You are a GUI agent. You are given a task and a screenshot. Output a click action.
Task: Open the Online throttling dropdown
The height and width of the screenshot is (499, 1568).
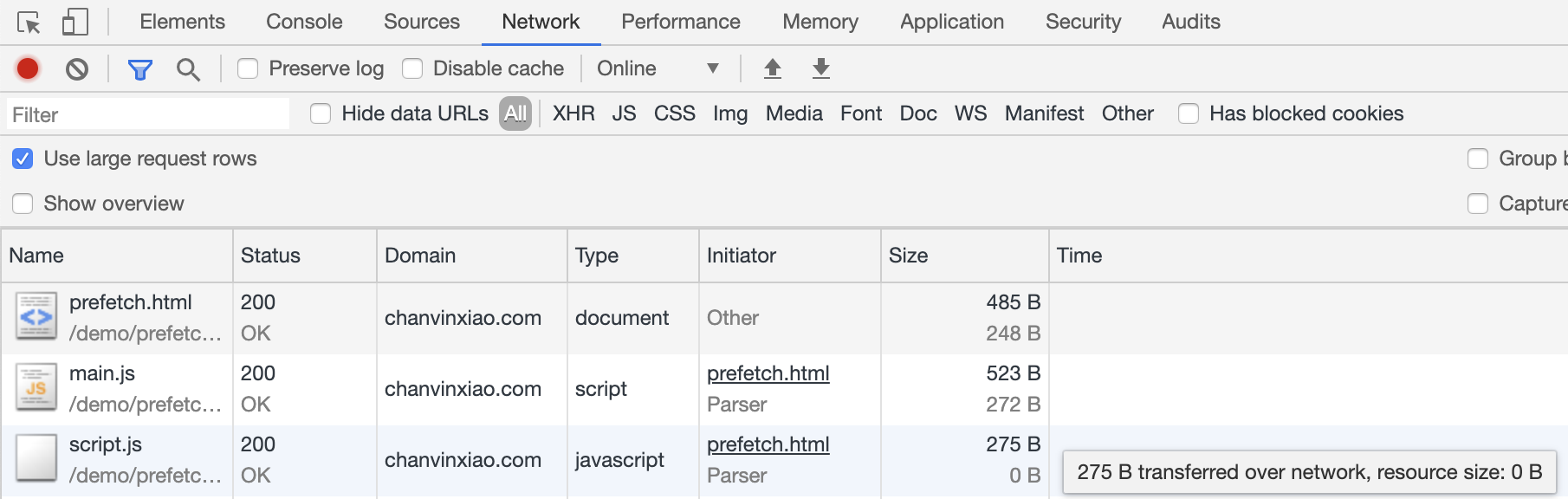pos(658,68)
